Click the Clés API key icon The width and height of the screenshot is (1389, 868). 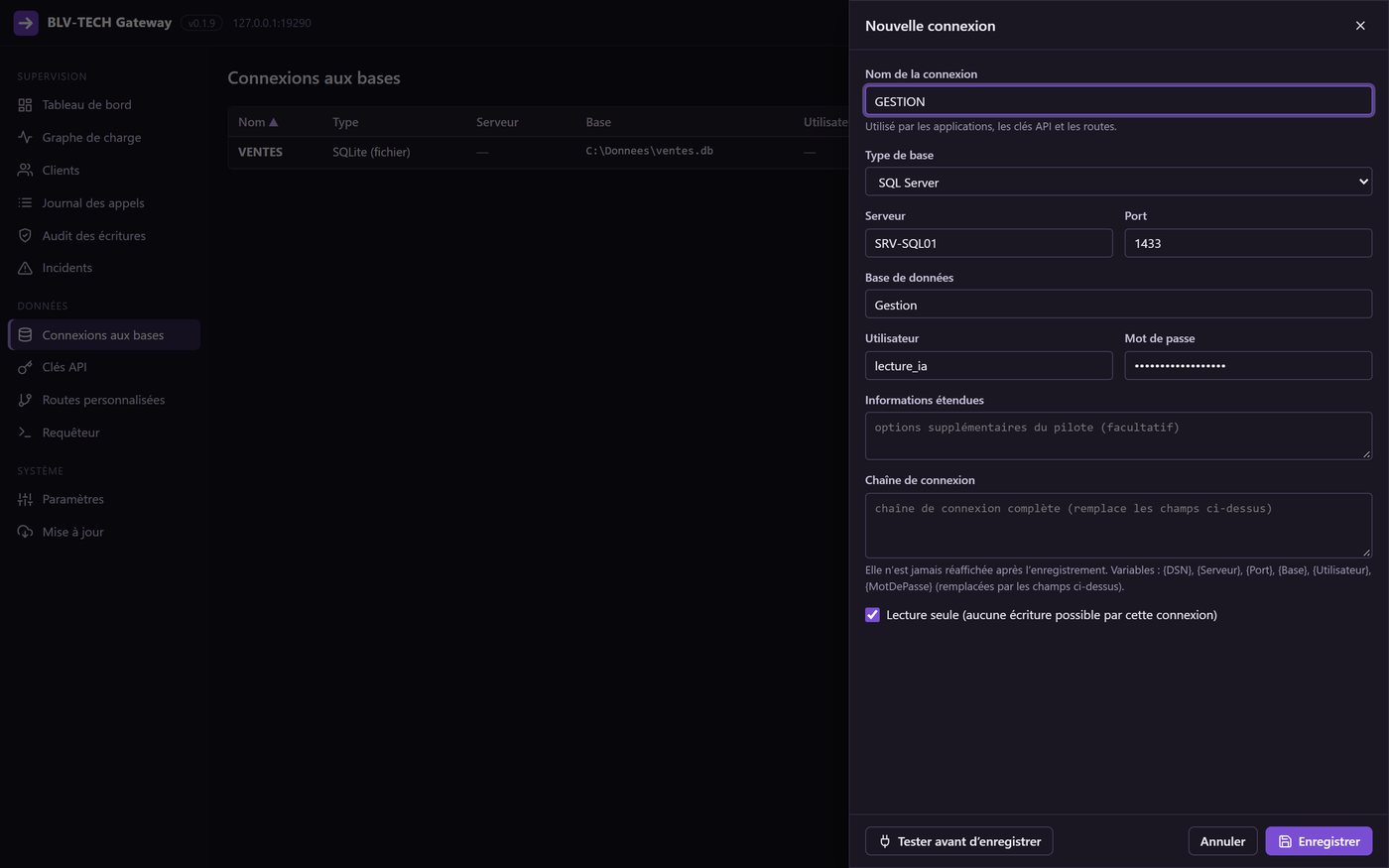click(x=25, y=367)
